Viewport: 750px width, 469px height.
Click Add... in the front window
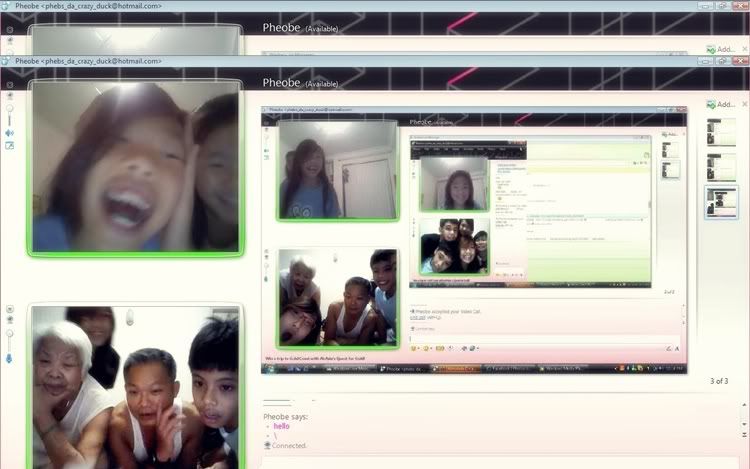[x=721, y=104]
